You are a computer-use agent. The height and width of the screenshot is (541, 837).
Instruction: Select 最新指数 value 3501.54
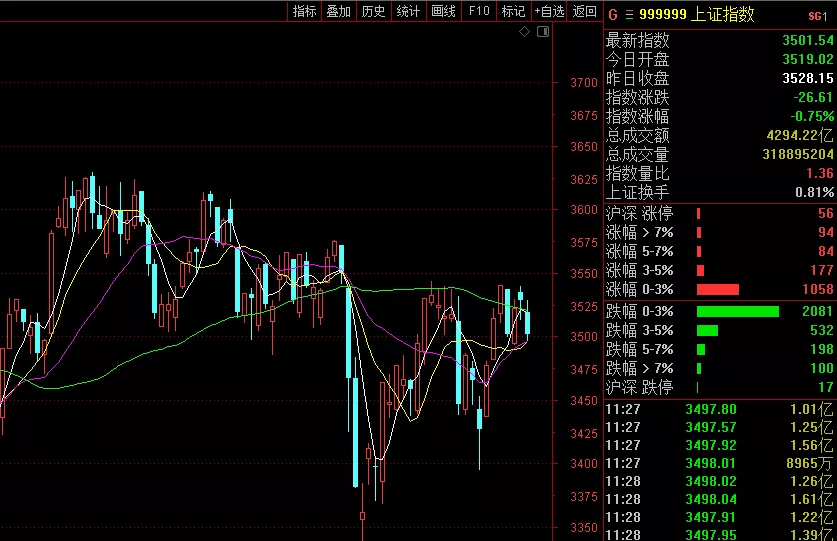(x=808, y=40)
